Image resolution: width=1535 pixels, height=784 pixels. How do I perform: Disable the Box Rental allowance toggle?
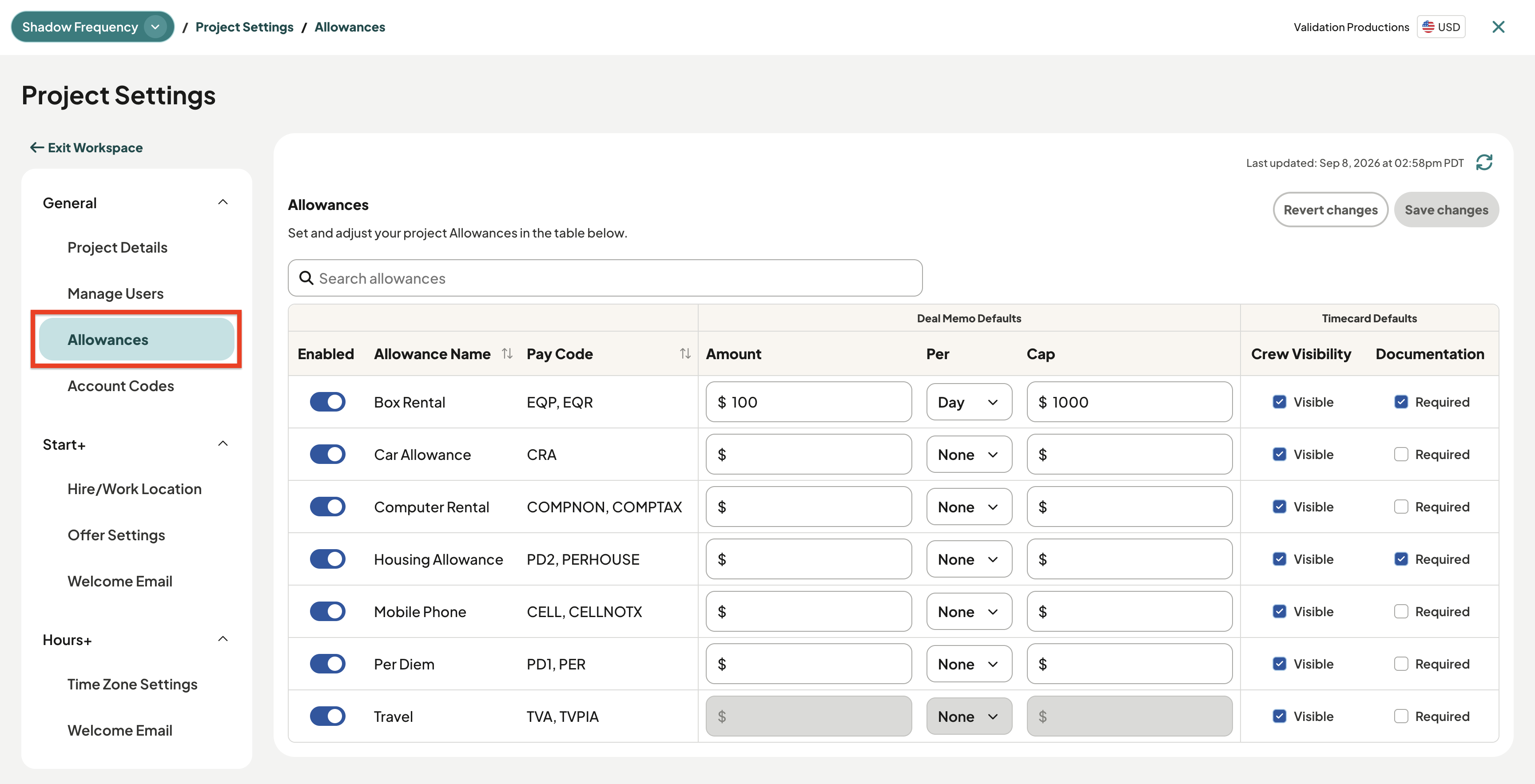(327, 401)
